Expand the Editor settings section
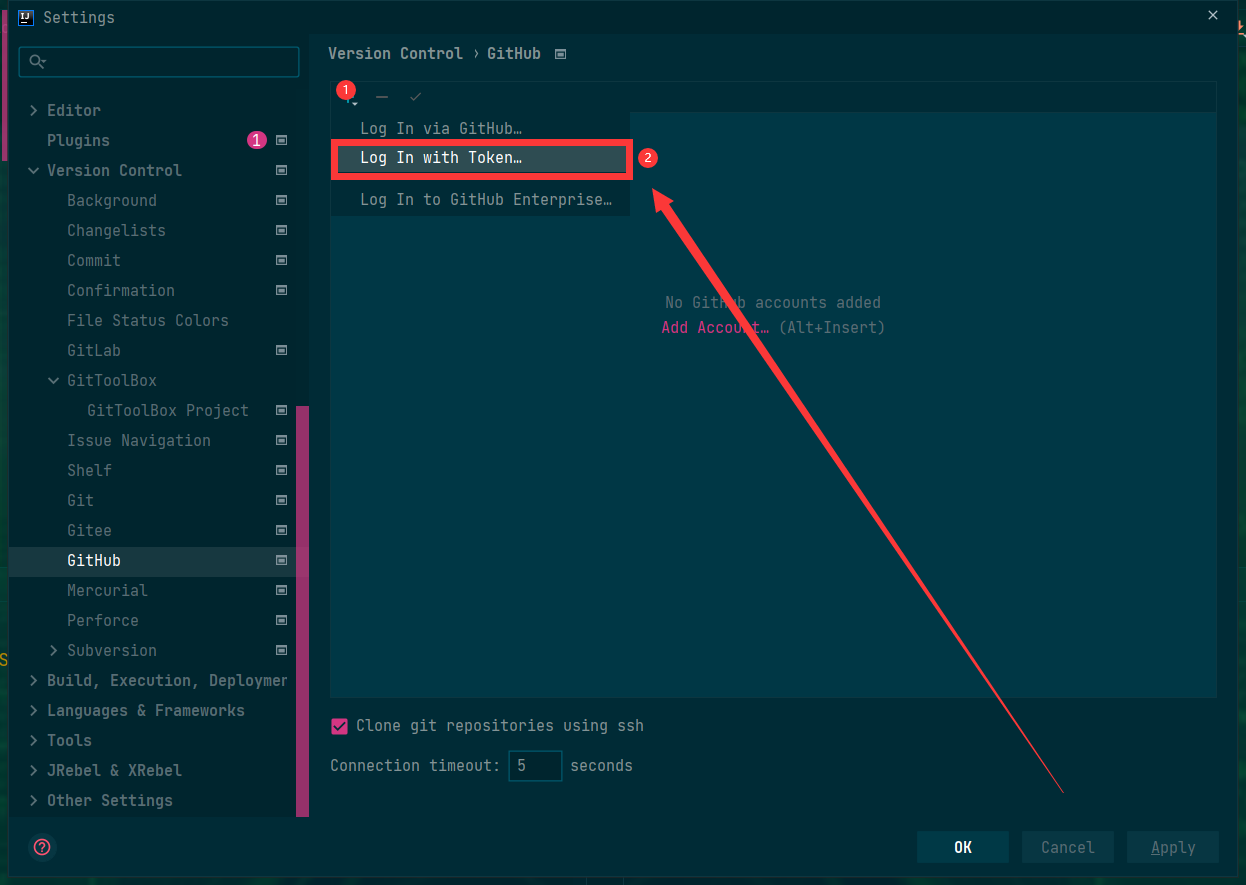The height and width of the screenshot is (885, 1246). coord(34,110)
